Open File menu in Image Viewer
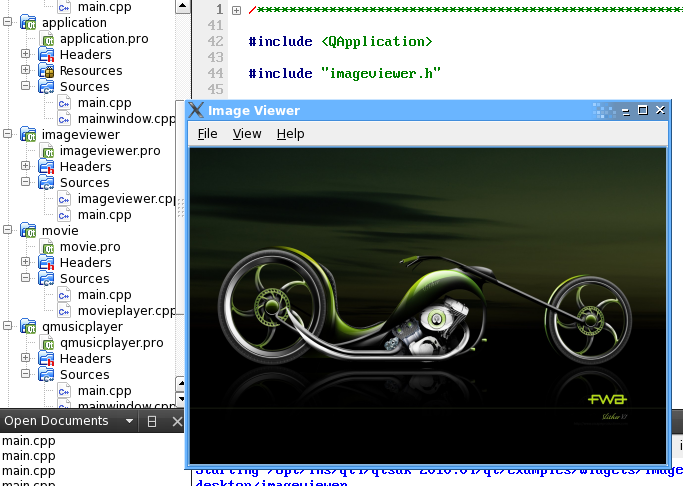This screenshot has height=486, width=683. [x=207, y=134]
